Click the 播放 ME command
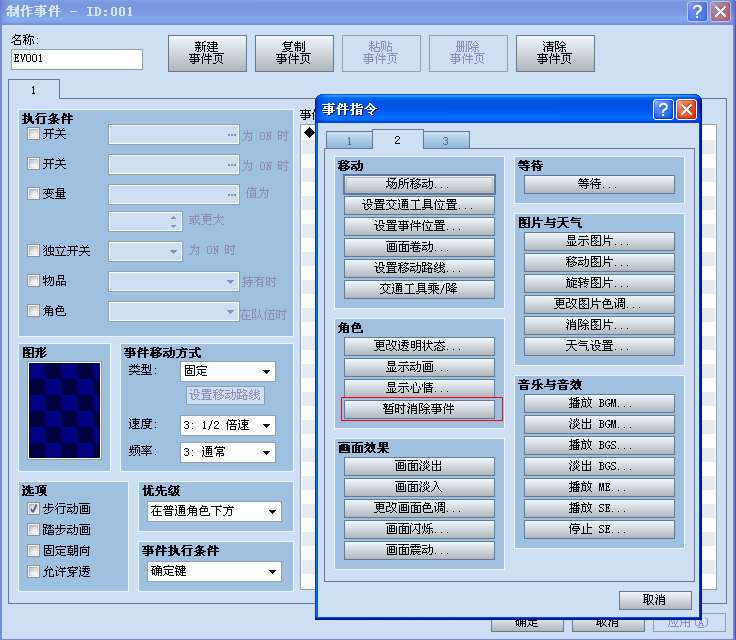The height and width of the screenshot is (640, 736). [599, 487]
